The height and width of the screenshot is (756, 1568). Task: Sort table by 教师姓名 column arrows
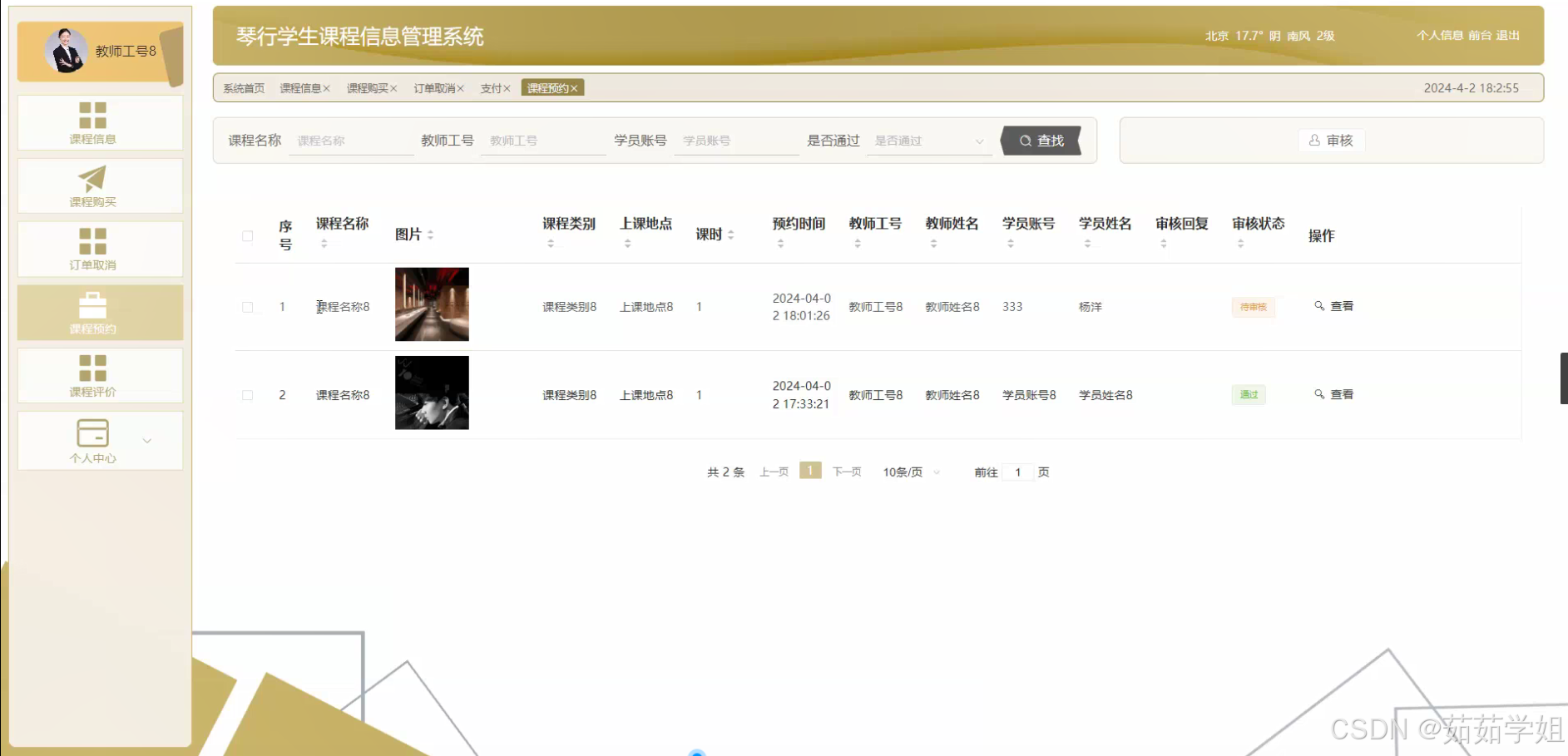pyautogui.click(x=934, y=244)
